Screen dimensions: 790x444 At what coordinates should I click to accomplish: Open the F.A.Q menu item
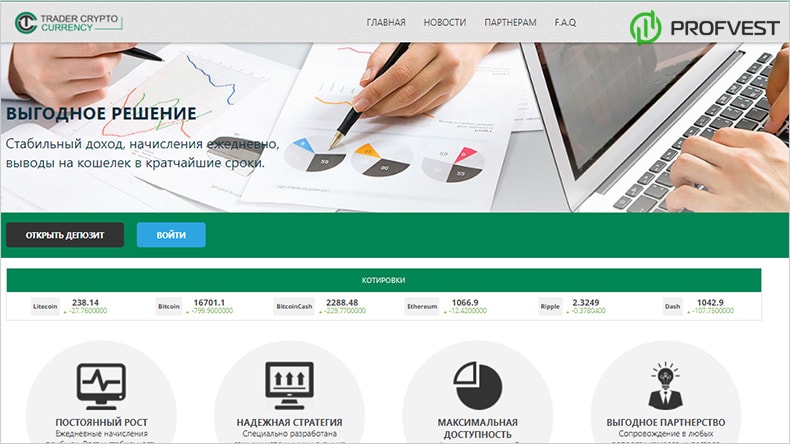pos(565,23)
